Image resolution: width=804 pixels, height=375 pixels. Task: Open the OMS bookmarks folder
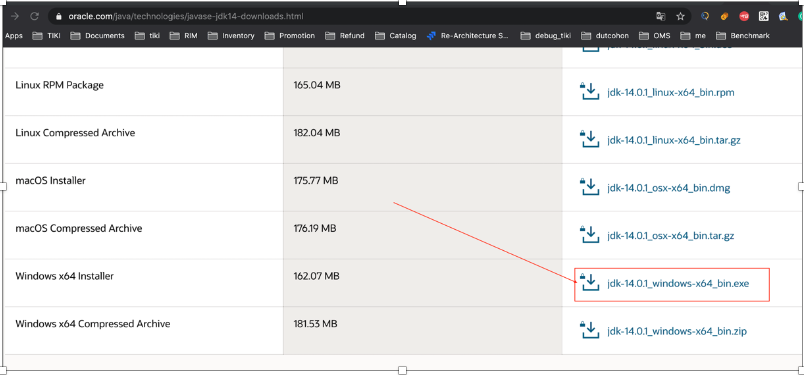coord(654,36)
